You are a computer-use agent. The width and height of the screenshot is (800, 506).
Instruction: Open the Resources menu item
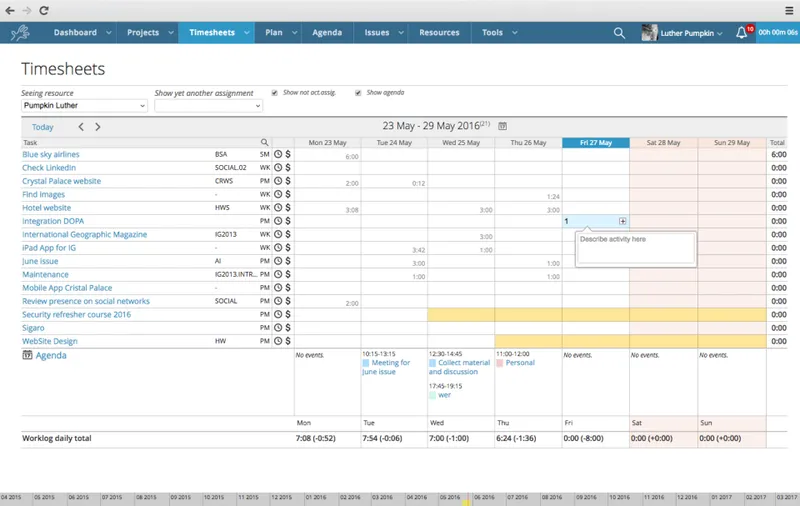click(x=439, y=33)
